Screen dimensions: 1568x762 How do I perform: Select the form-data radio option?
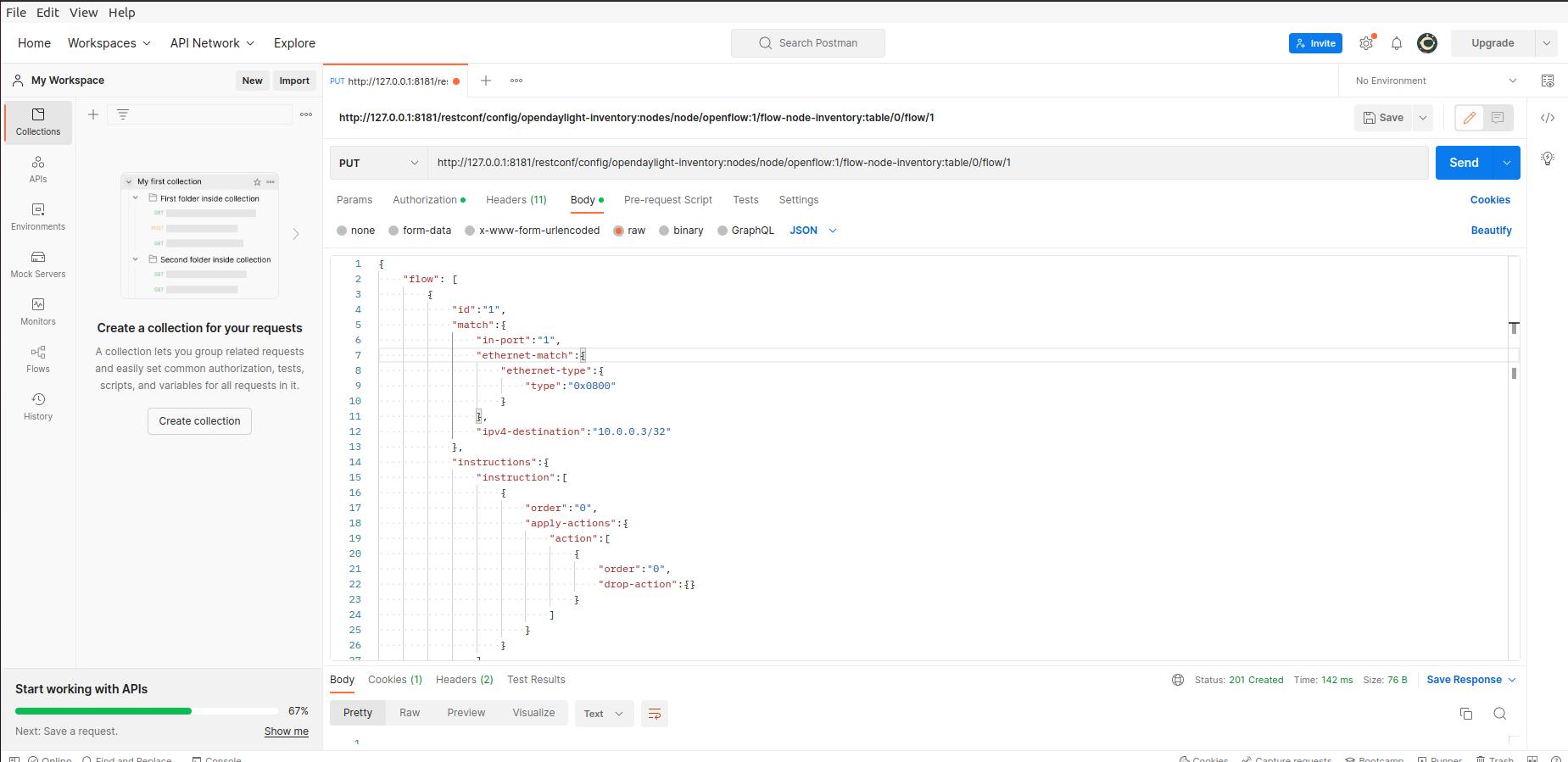(393, 231)
